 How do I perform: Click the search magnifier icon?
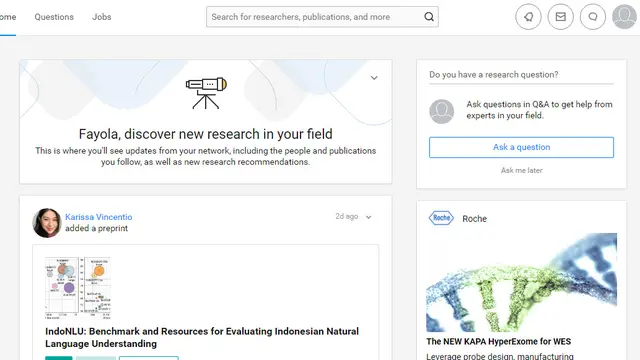(x=429, y=17)
